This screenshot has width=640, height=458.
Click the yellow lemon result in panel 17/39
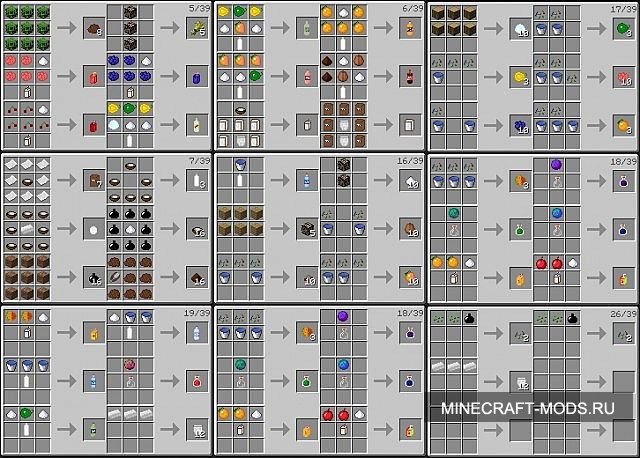pos(520,76)
